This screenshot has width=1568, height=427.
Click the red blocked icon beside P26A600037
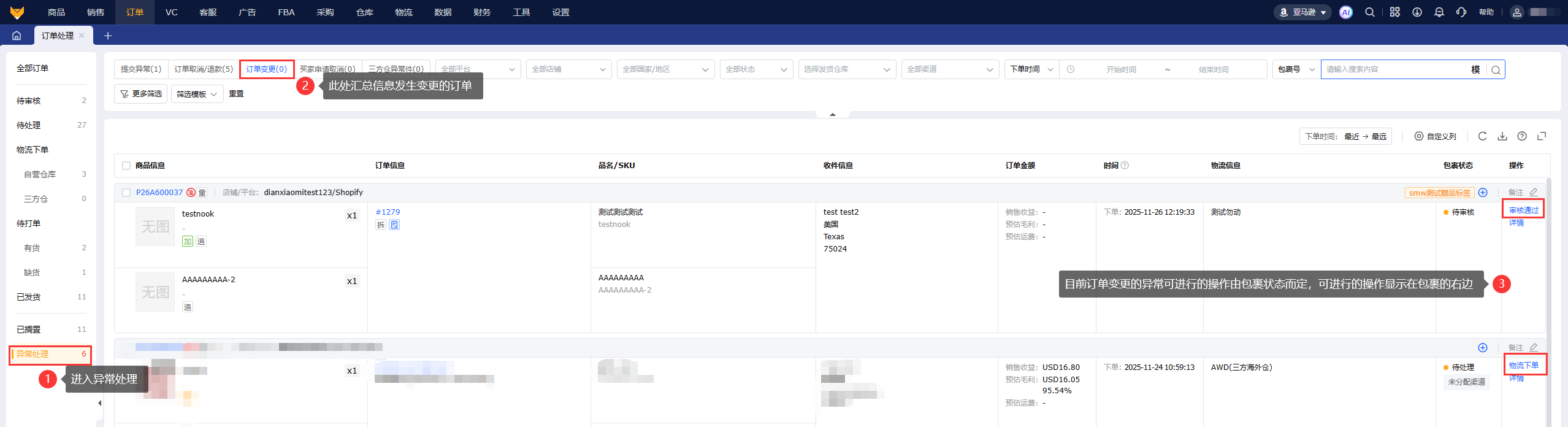click(x=191, y=193)
